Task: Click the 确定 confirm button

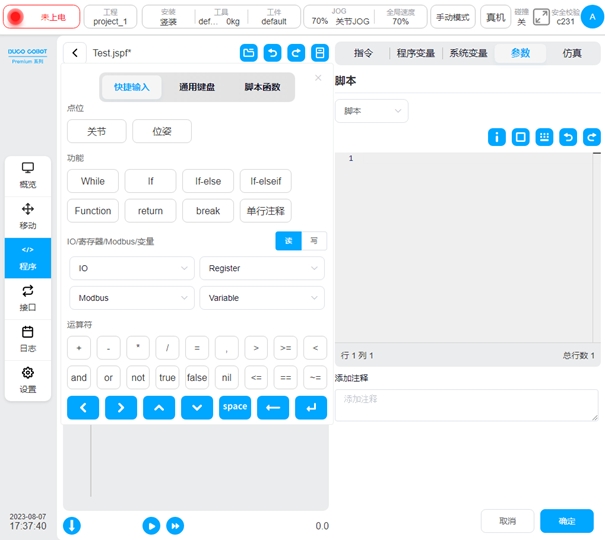Action: point(566,521)
